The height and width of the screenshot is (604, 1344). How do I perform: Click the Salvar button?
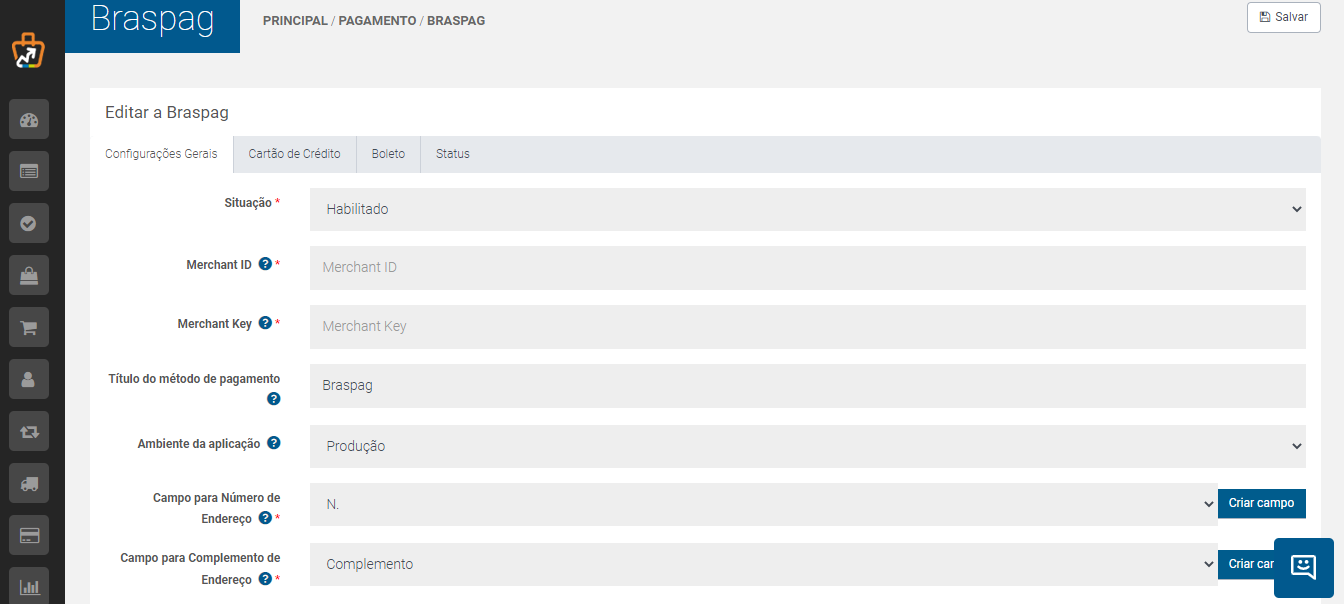click(1284, 17)
